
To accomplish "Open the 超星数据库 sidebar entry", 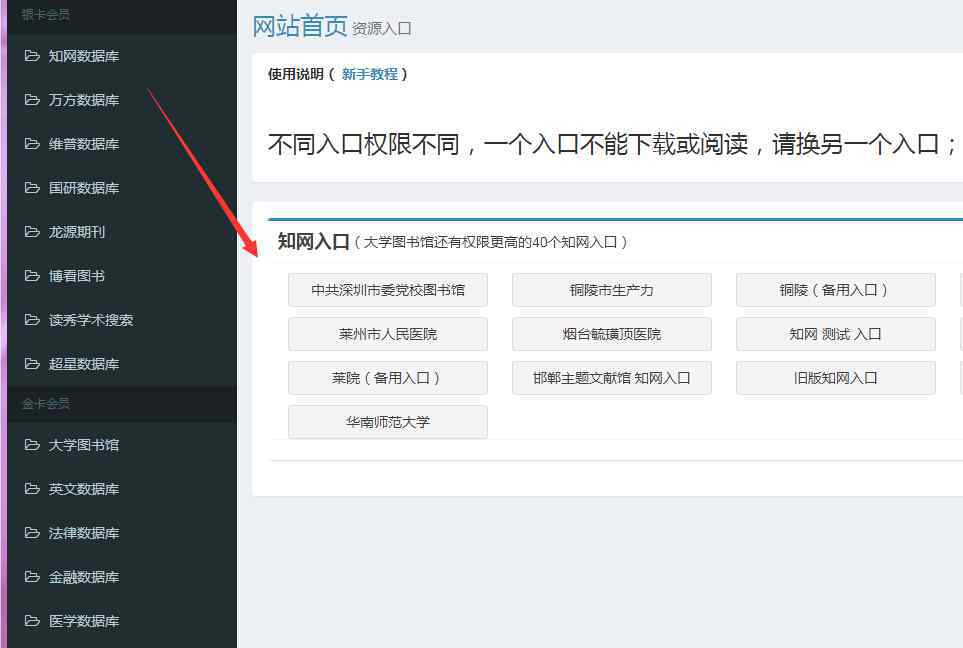I will point(84,364).
